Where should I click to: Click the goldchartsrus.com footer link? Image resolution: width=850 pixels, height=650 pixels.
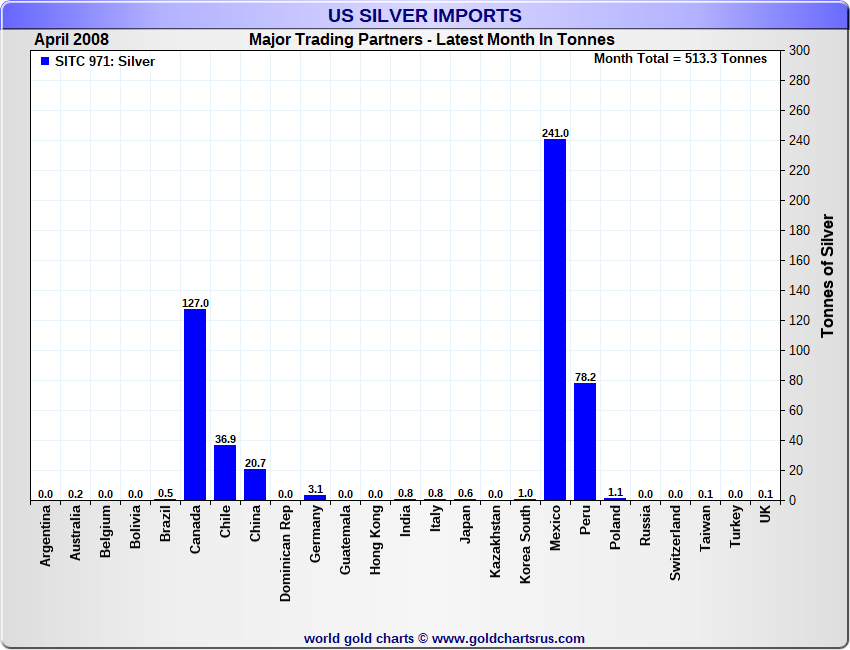pyautogui.click(x=444, y=638)
